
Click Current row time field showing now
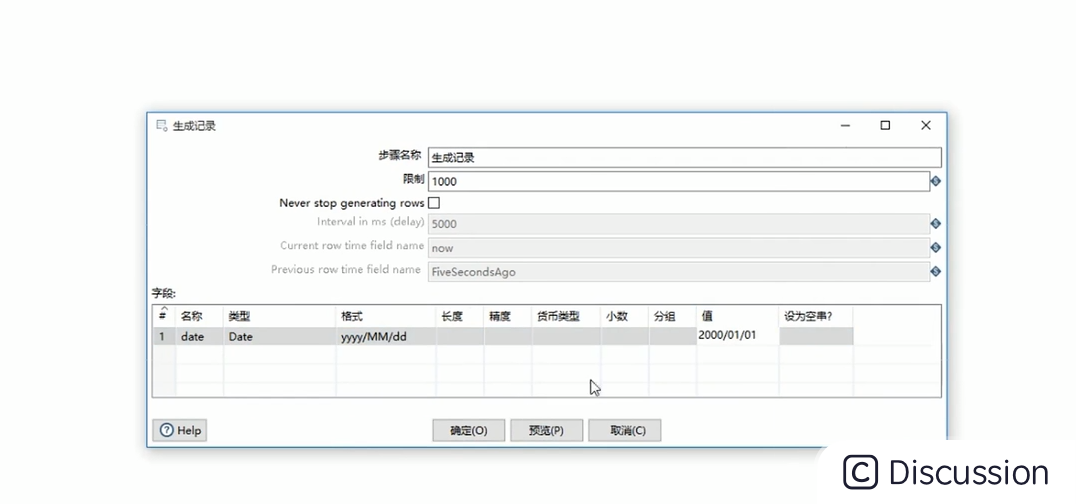coord(679,247)
